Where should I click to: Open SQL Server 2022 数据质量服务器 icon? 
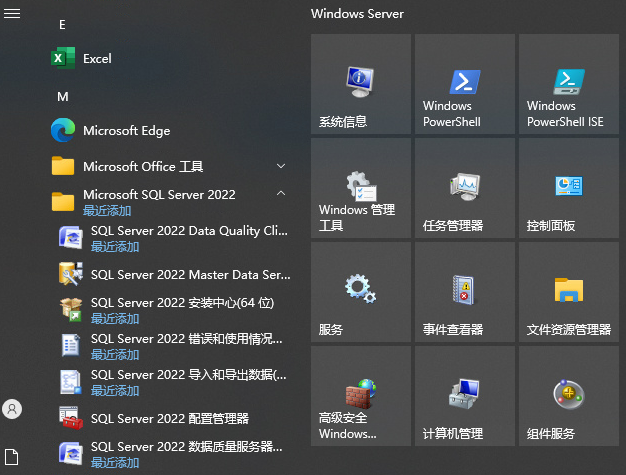pos(71,454)
